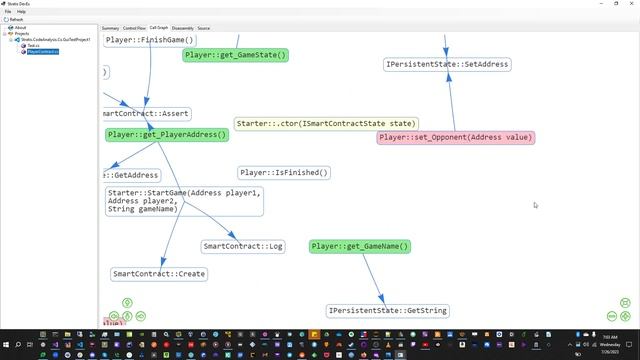Click the SmartContract::Create node

click(x=159, y=274)
